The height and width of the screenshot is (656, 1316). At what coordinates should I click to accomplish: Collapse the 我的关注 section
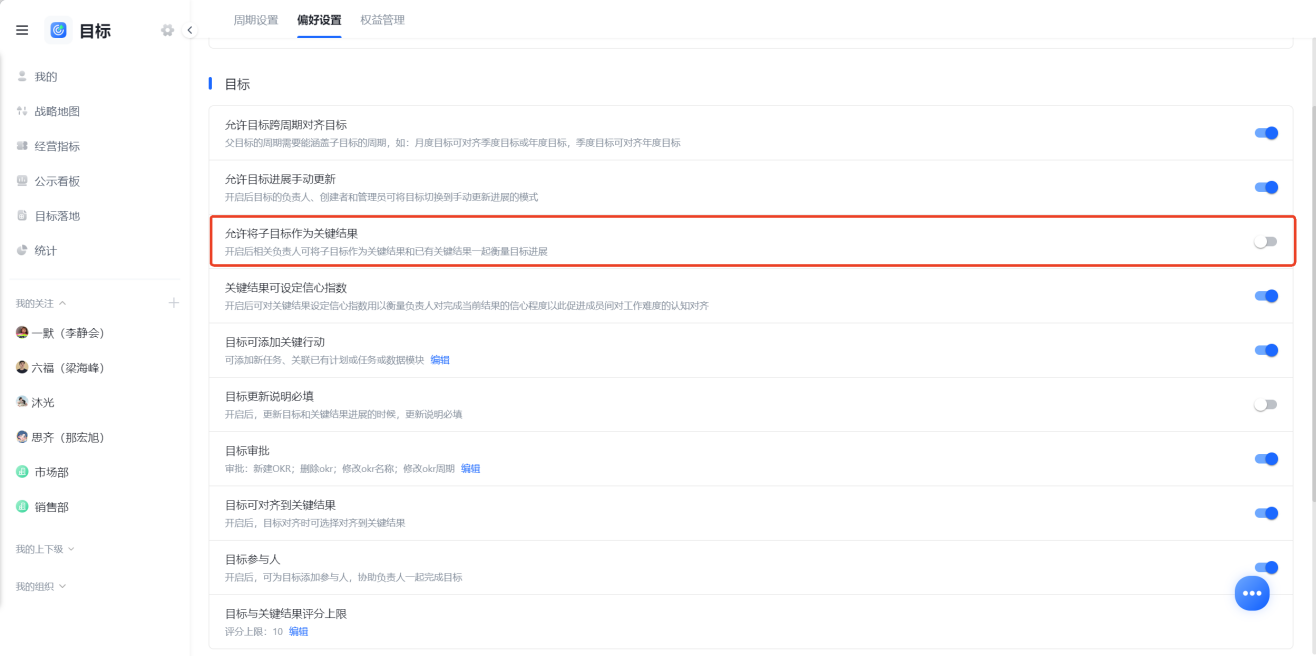tap(41, 303)
